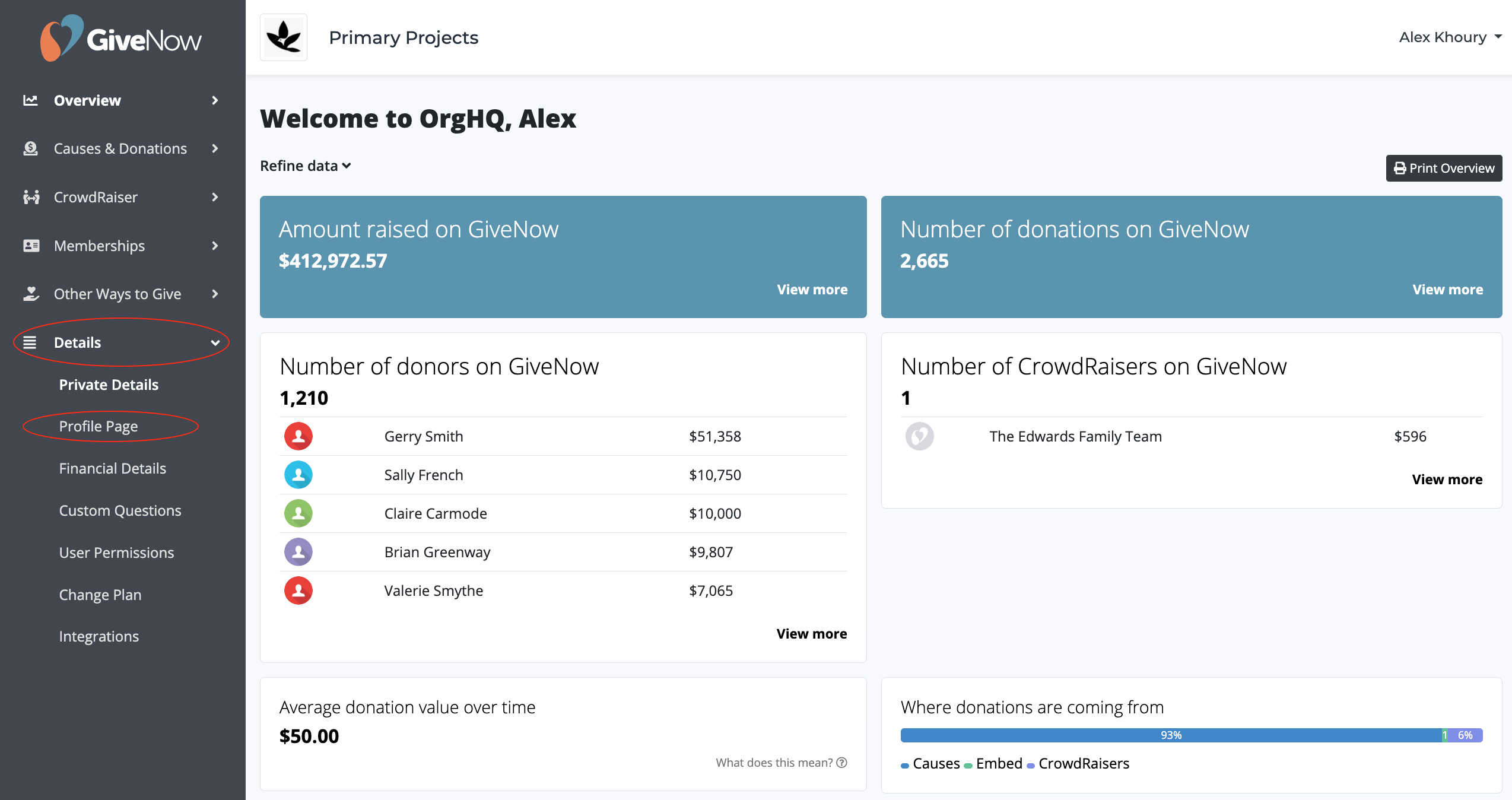The width and height of the screenshot is (1512, 800).
Task: Click the 6% CrowdRaisers bar segment
Action: (1465, 735)
